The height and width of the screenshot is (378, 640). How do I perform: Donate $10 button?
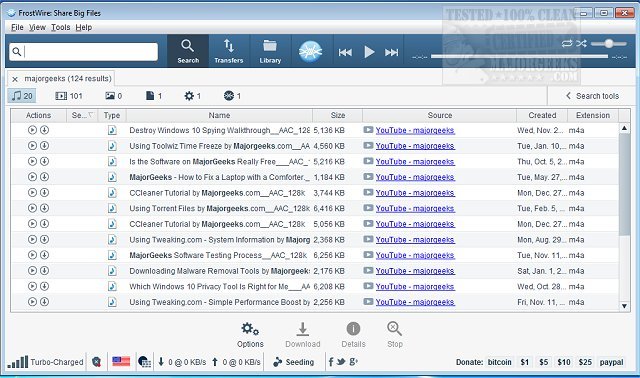pos(564,362)
